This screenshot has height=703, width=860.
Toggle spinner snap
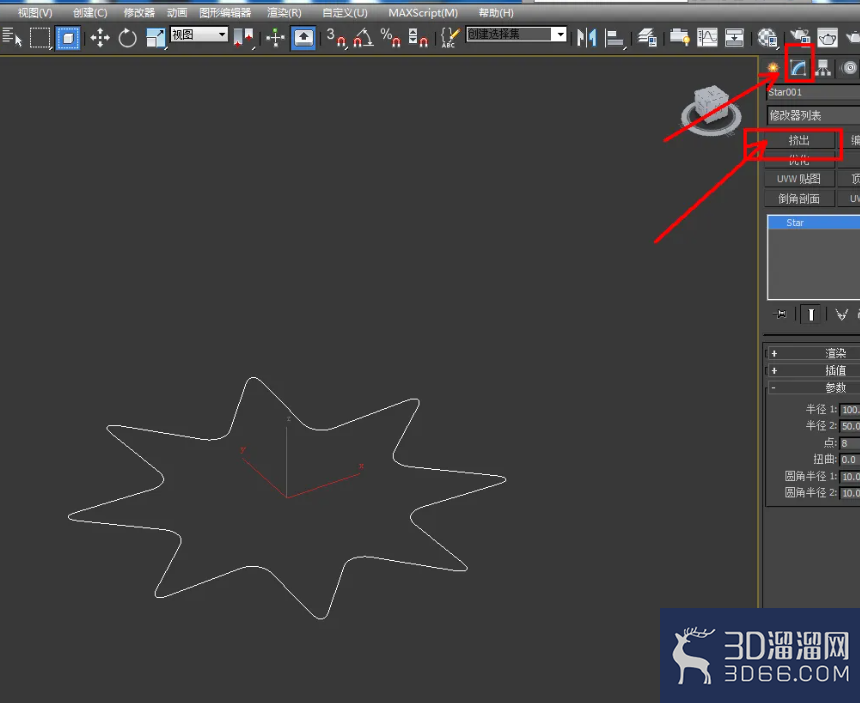pos(418,38)
